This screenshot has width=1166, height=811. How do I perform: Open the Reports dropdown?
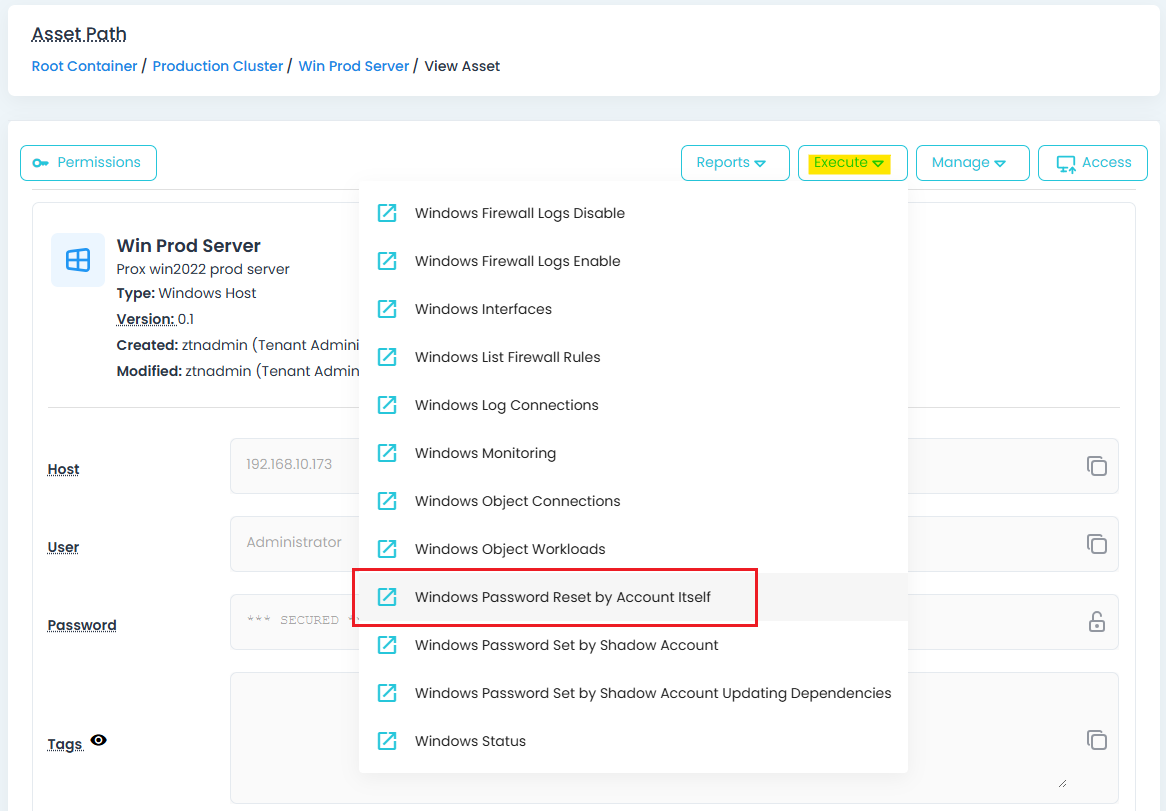(x=735, y=163)
